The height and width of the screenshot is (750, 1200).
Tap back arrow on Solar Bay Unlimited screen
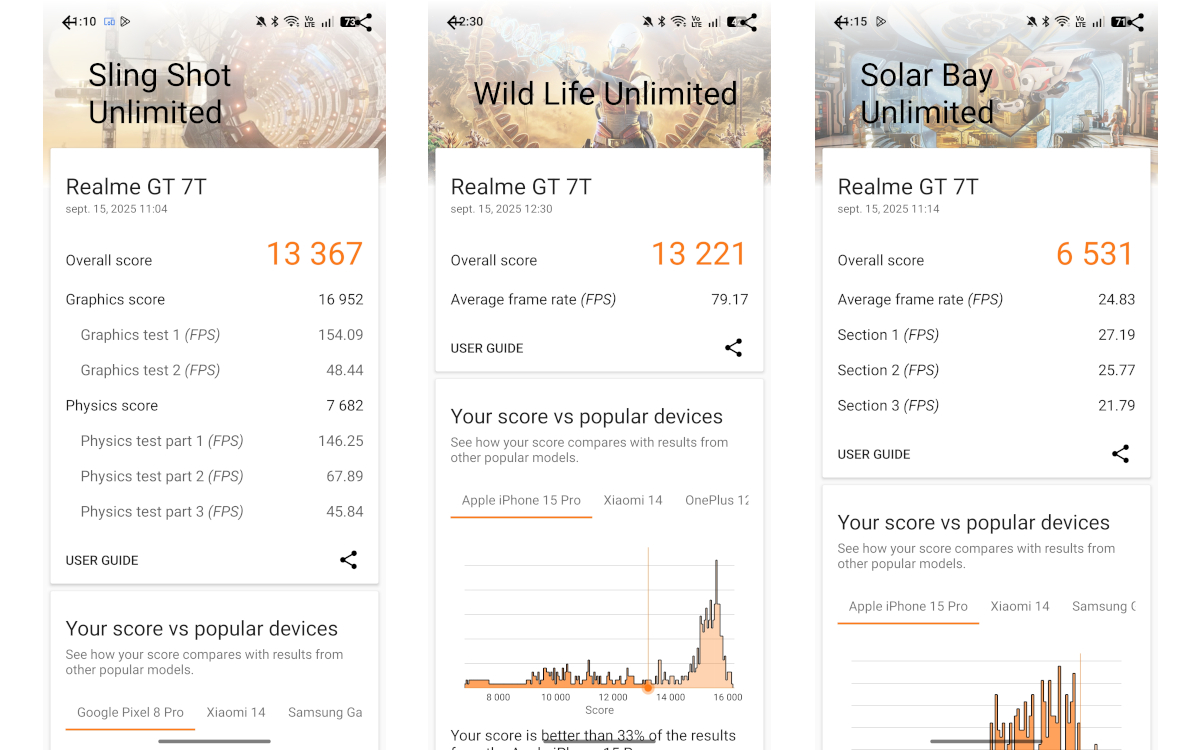point(840,22)
